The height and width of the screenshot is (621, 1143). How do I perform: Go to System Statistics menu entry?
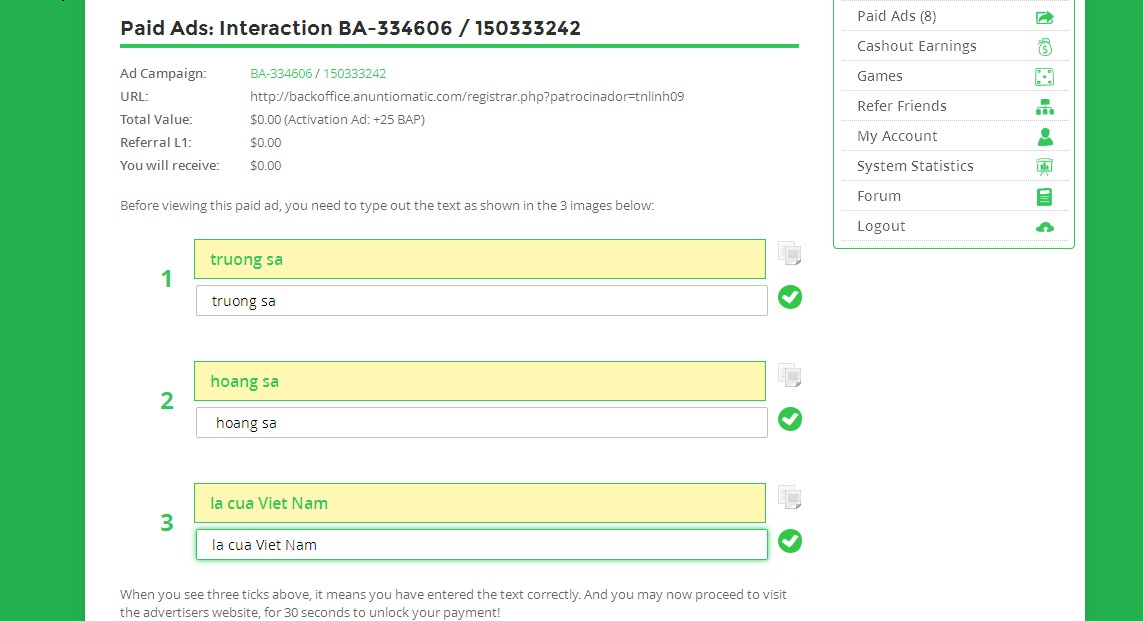click(914, 166)
